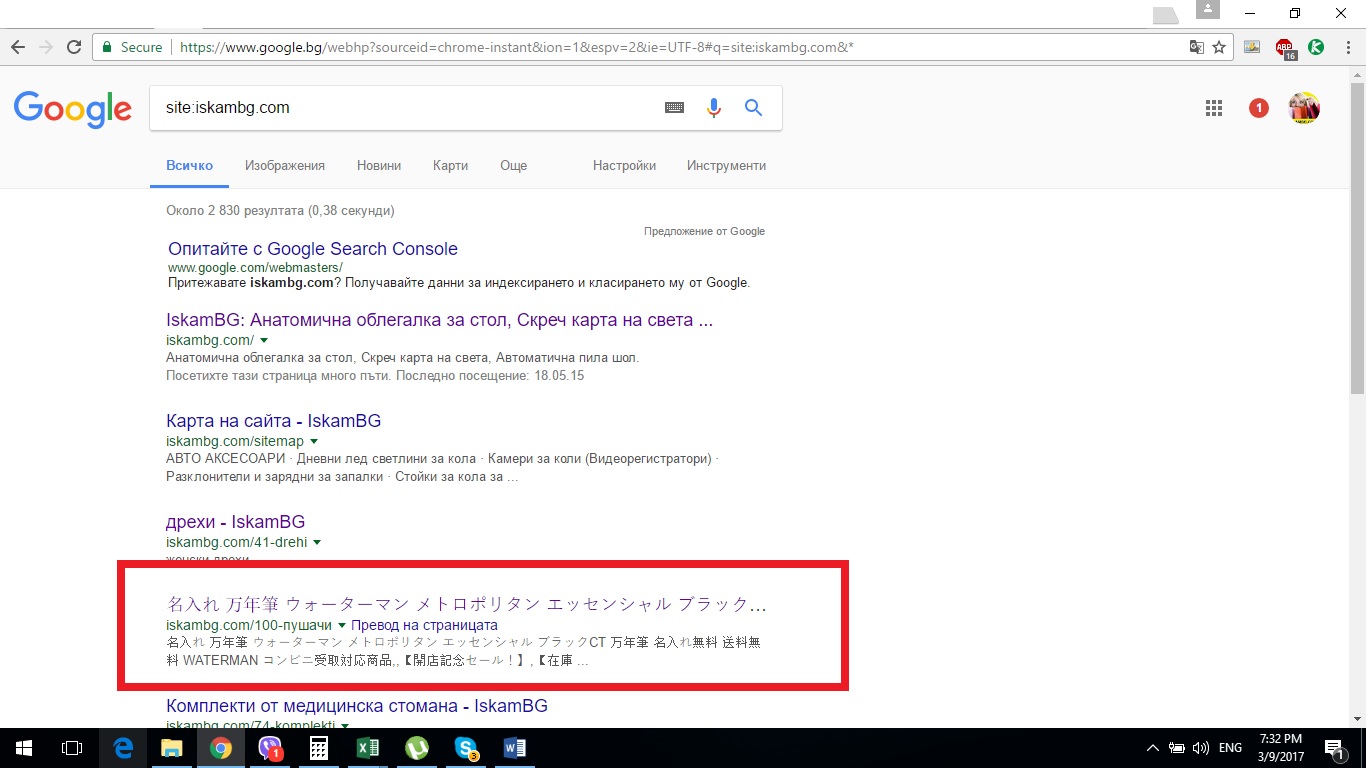Open File Explorer from the taskbar
Image resolution: width=1366 pixels, height=768 pixels.
click(172, 748)
